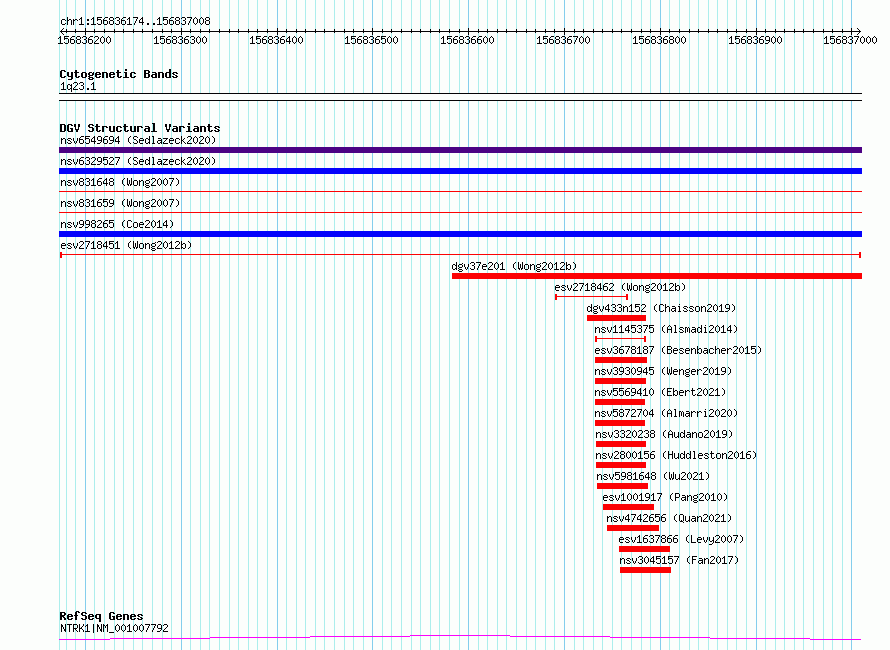Click the blue nsv6329527 variant bar

click(460, 171)
